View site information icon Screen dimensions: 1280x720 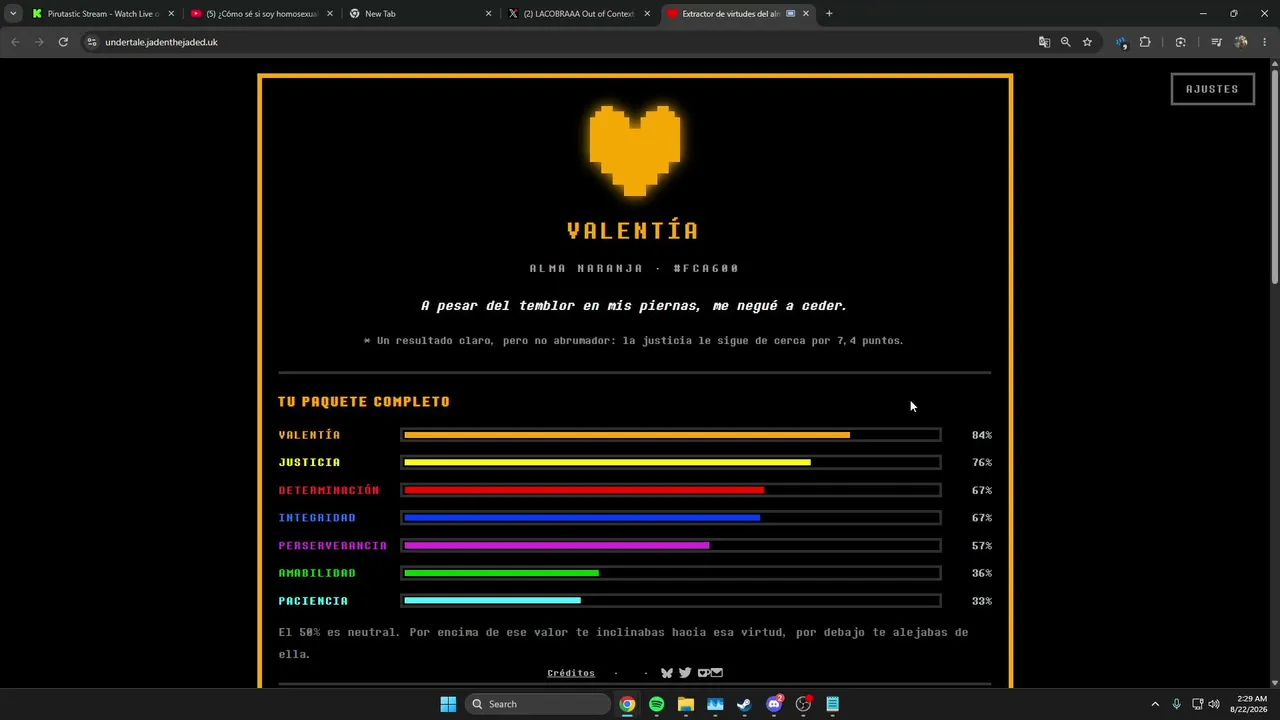coord(92,42)
